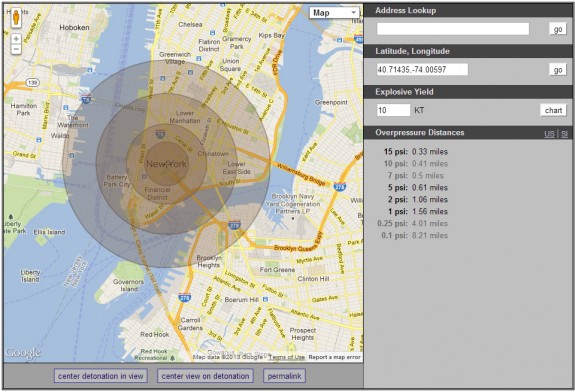This screenshot has width=575, height=392.
Task: Click the Greenpoint map label
Action: coord(331,102)
